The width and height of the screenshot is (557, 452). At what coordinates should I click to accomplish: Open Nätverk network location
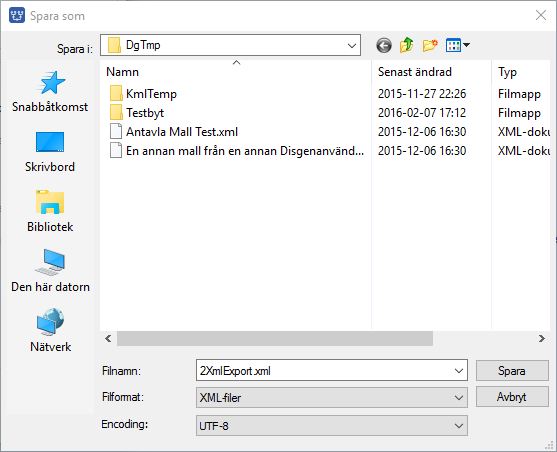50,330
